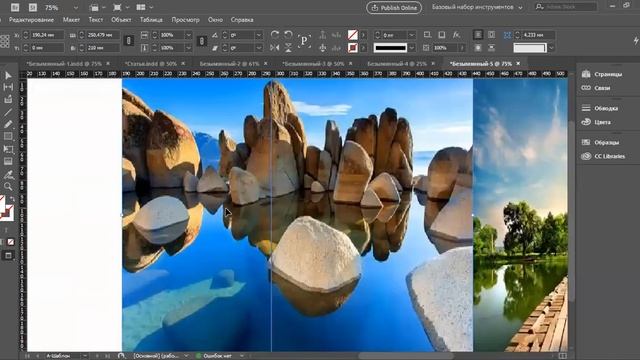This screenshot has width=640, height=360.
Task: Toggle Apply None color button in toolbox
Action: [x=11, y=242]
